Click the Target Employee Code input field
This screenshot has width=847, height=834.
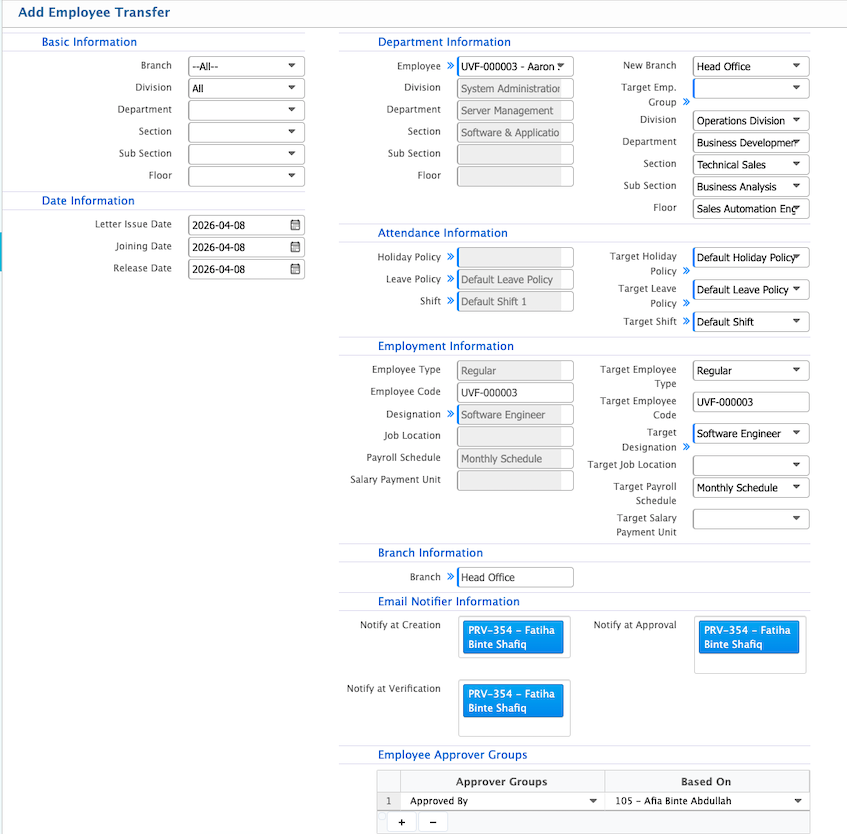(x=750, y=402)
